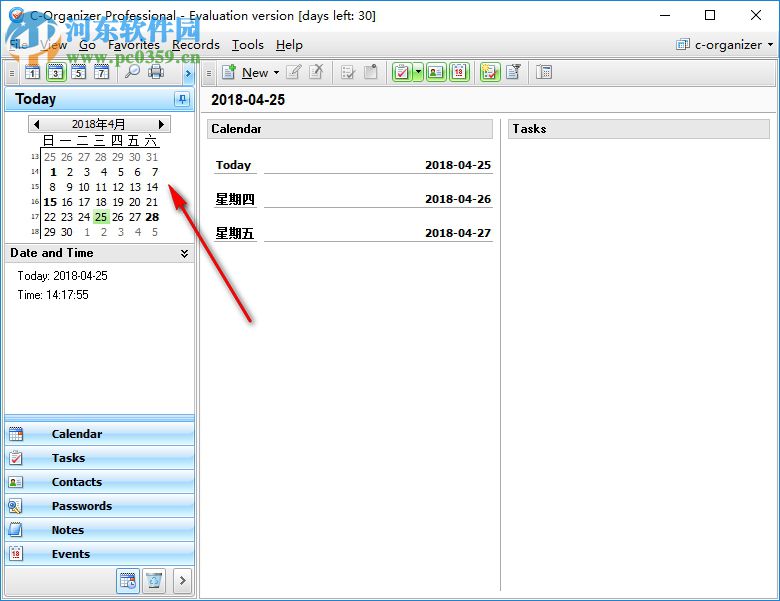Click the main toolbar grip handle
Viewport: 780px width, 601px height.
click(x=209, y=73)
